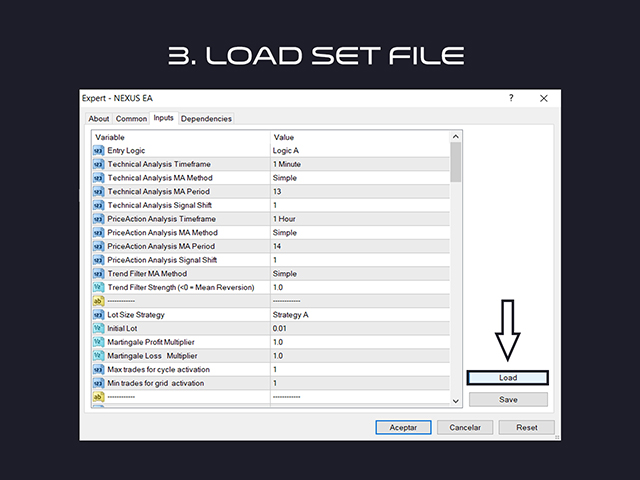Click the icon beside Entry Logic

98,151
